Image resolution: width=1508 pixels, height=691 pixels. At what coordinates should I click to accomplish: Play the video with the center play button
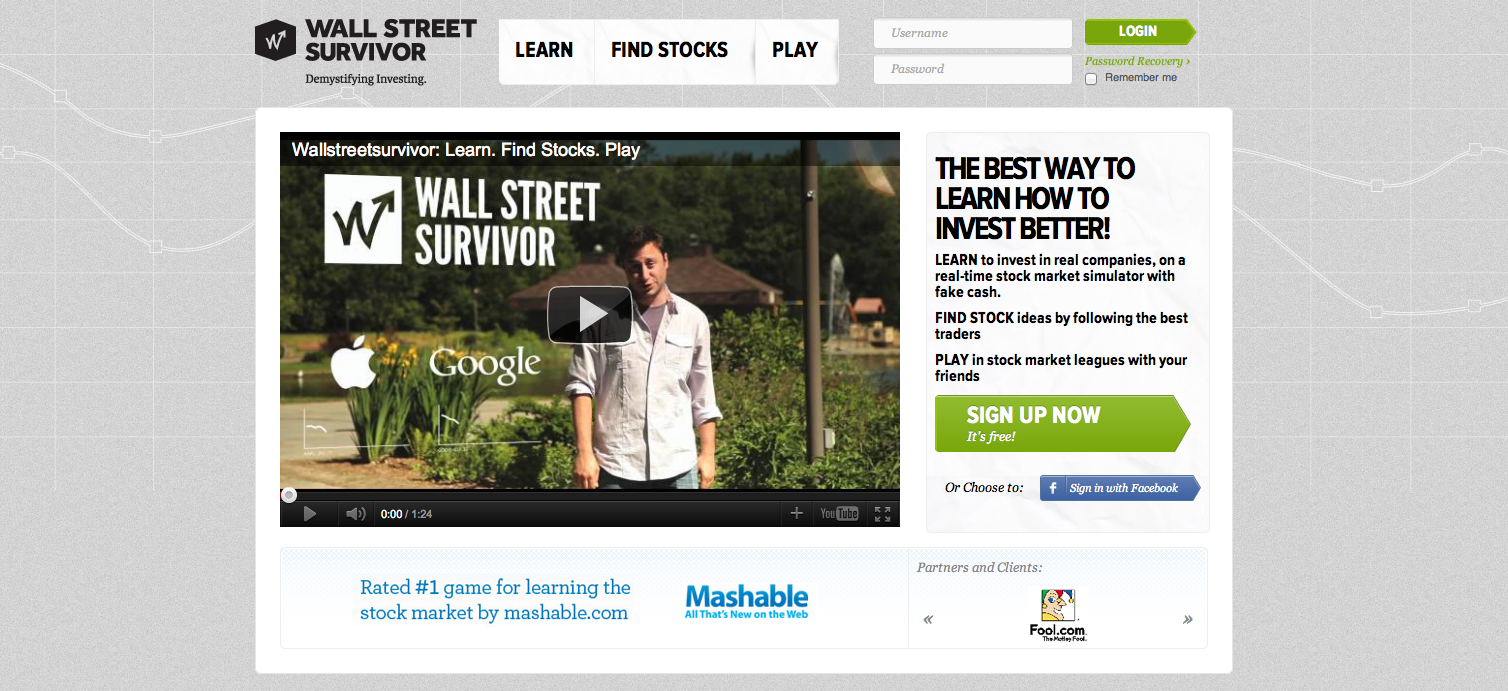click(x=590, y=315)
